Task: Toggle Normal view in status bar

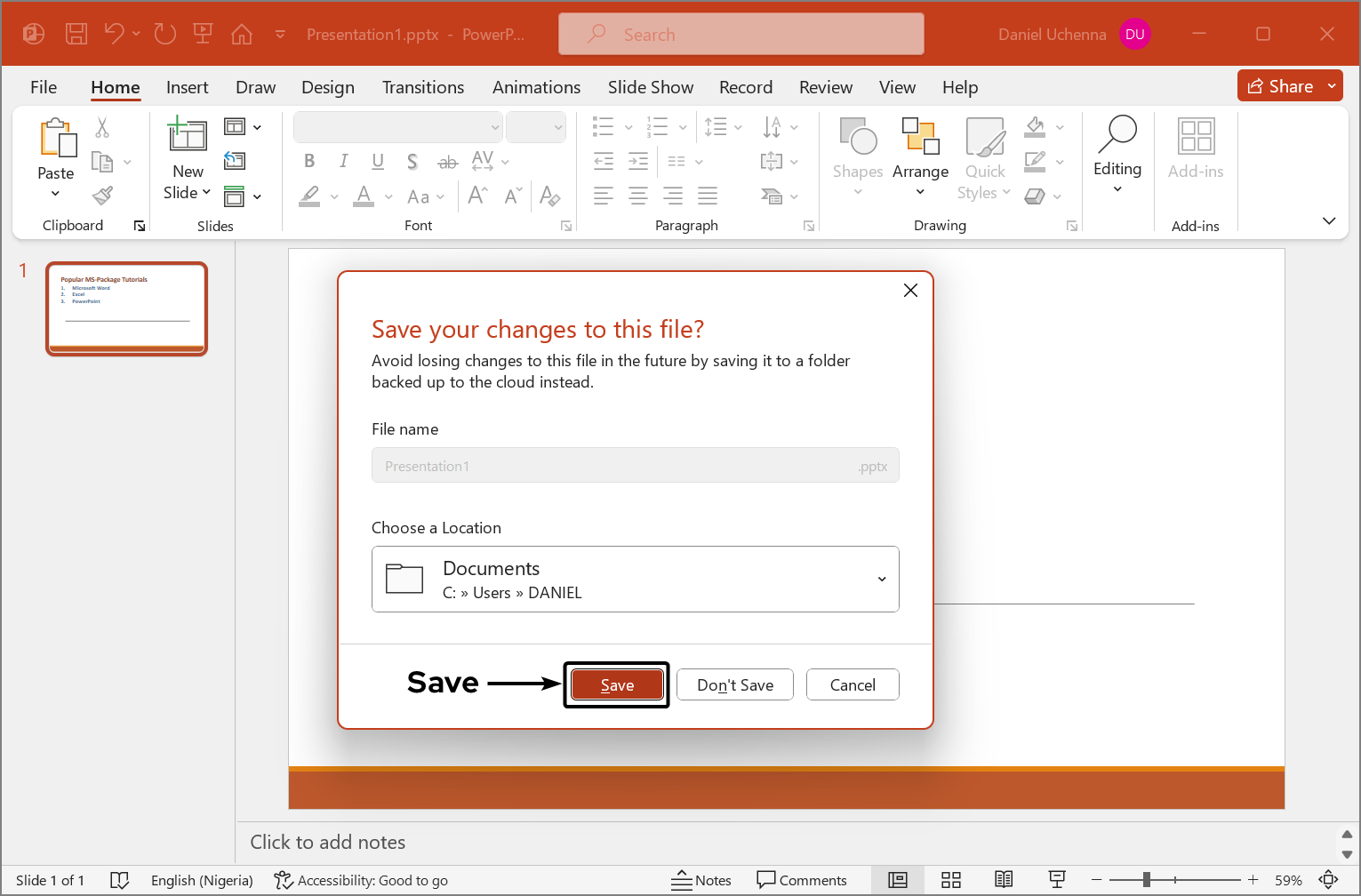Action: point(898,880)
